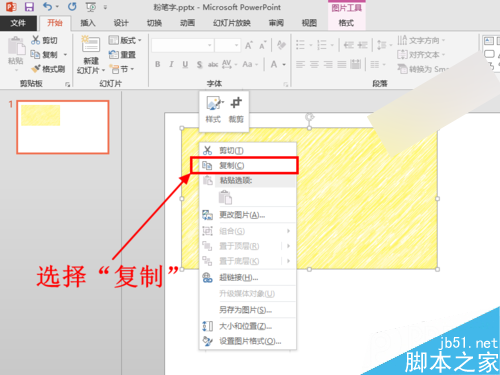500x375 pixels.
Task: Click Crop (裁剪) in the mini toolbar
Action: click(x=236, y=110)
